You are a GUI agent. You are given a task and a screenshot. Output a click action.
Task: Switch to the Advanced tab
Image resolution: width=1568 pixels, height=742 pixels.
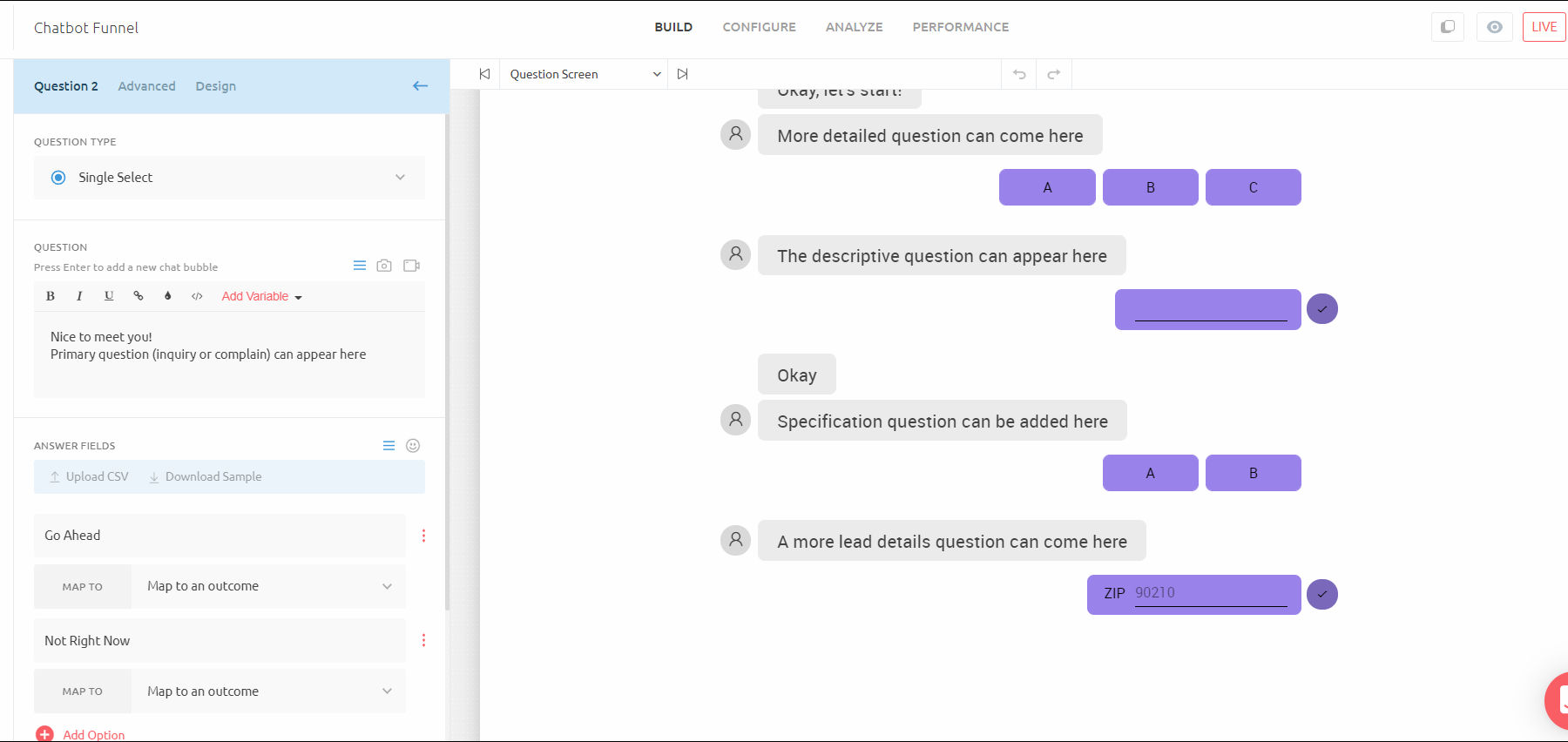tap(146, 86)
